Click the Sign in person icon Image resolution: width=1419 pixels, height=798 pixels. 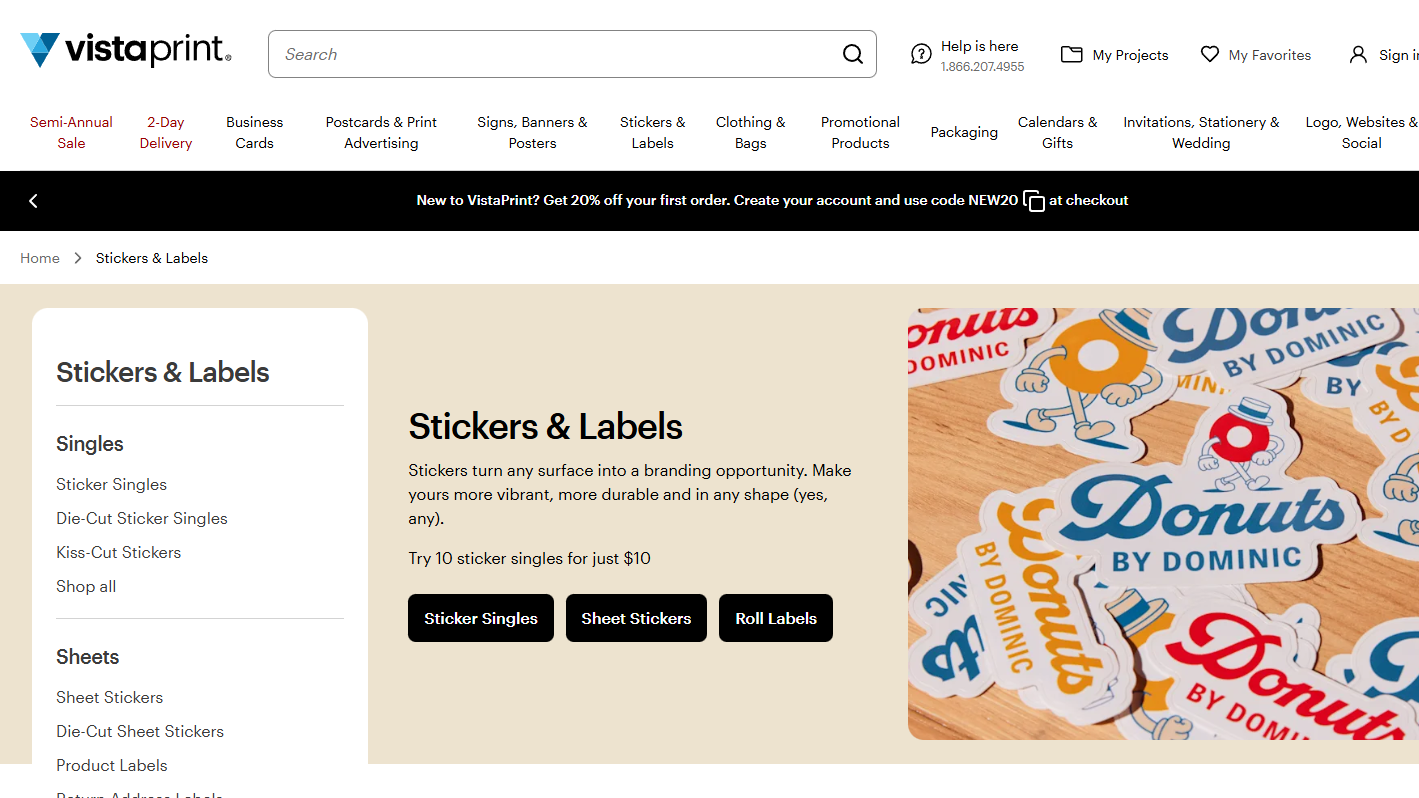coord(1358,54)
